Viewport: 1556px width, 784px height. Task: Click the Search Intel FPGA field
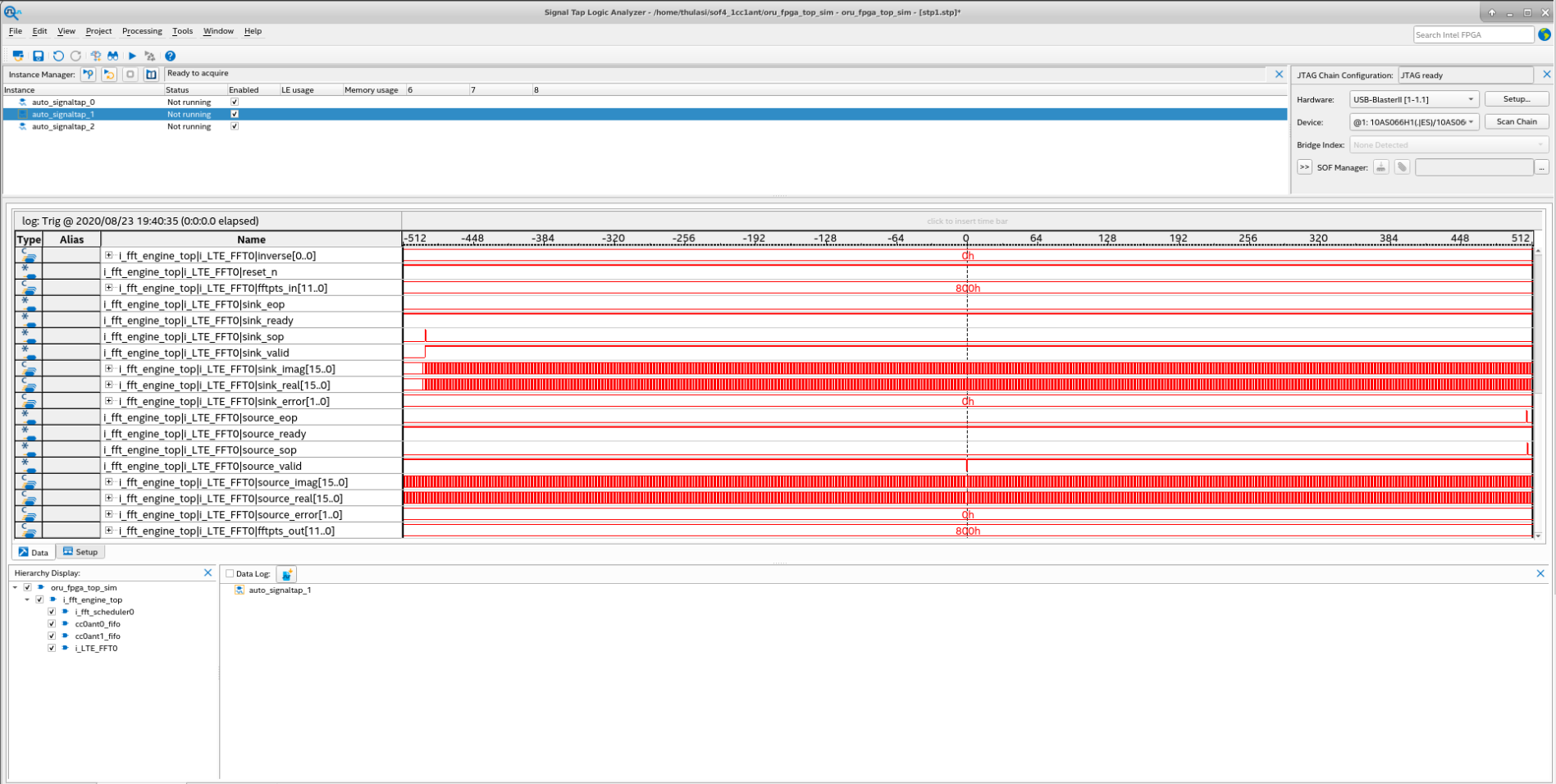coord(1472,34)
